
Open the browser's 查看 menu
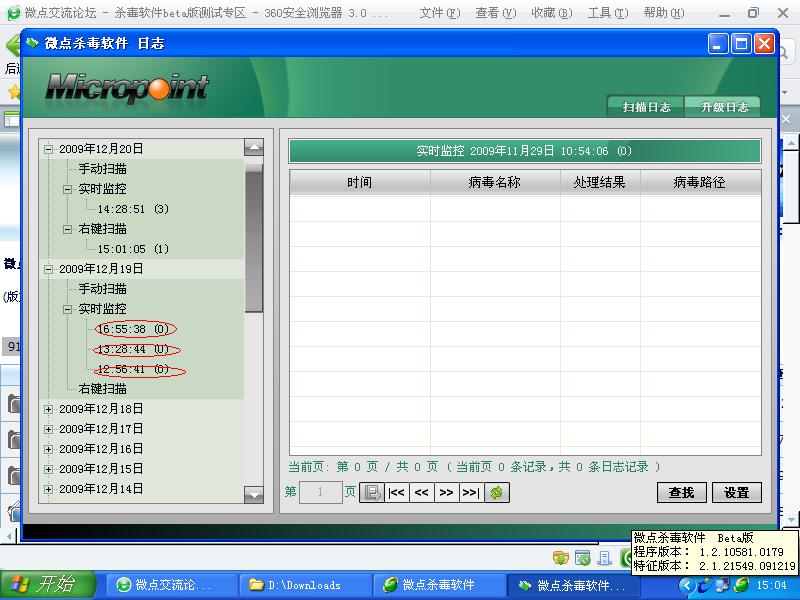point(496,13)
